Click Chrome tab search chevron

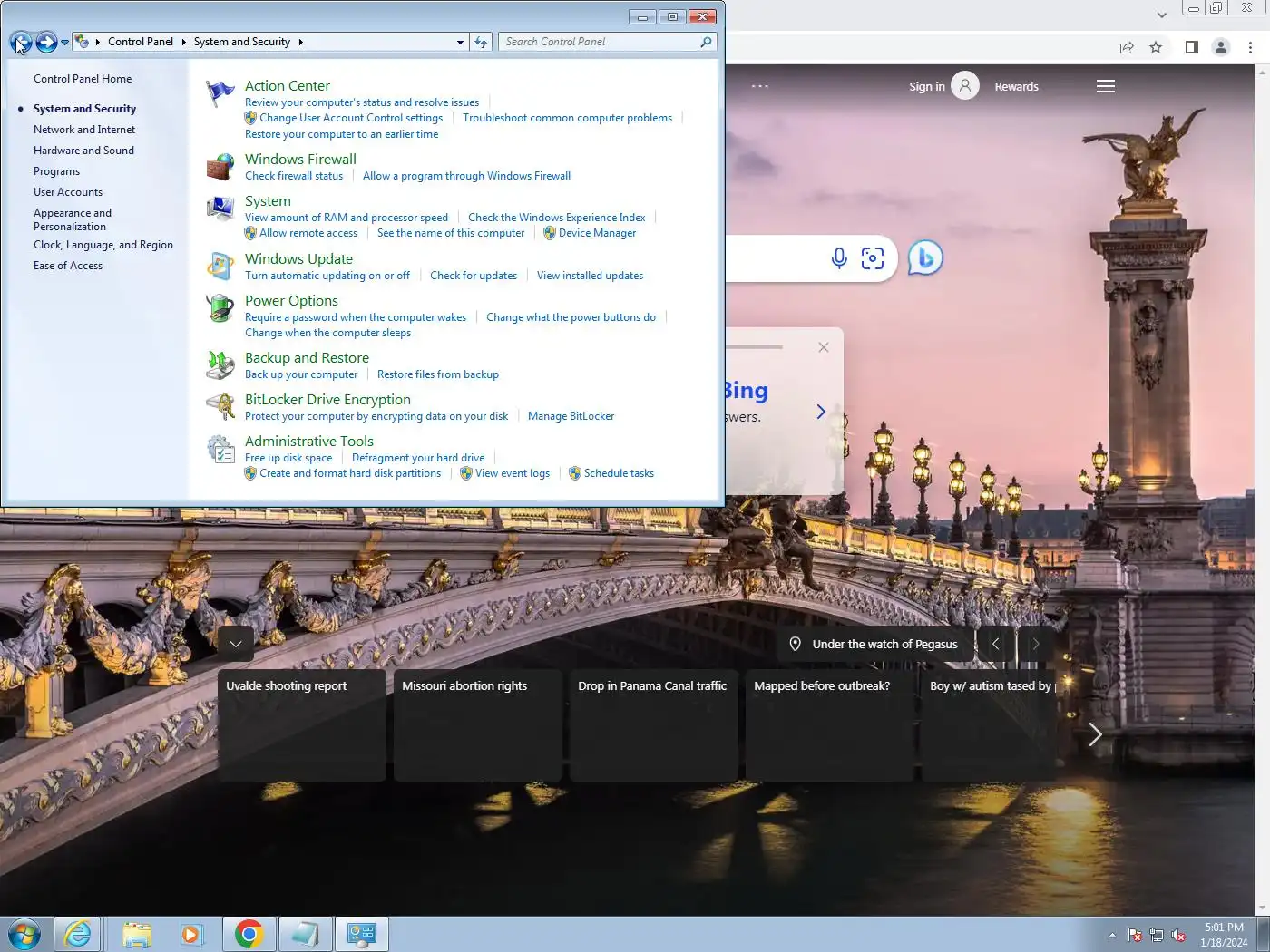(x=1162, y=15)
